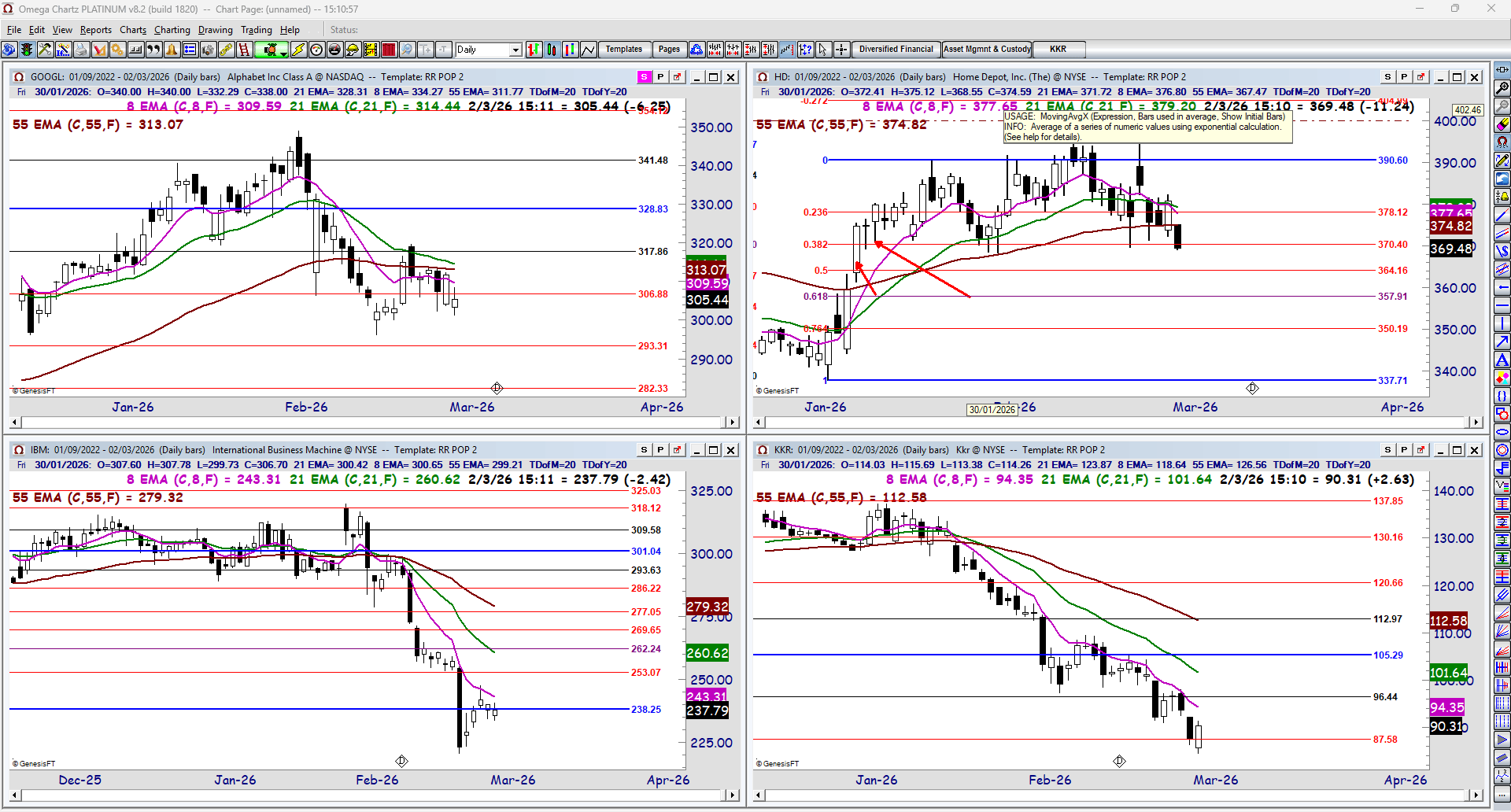Toggle the S button on IBM chart
This screenshot has height=812, width=1511.
(x=645, y=450)
